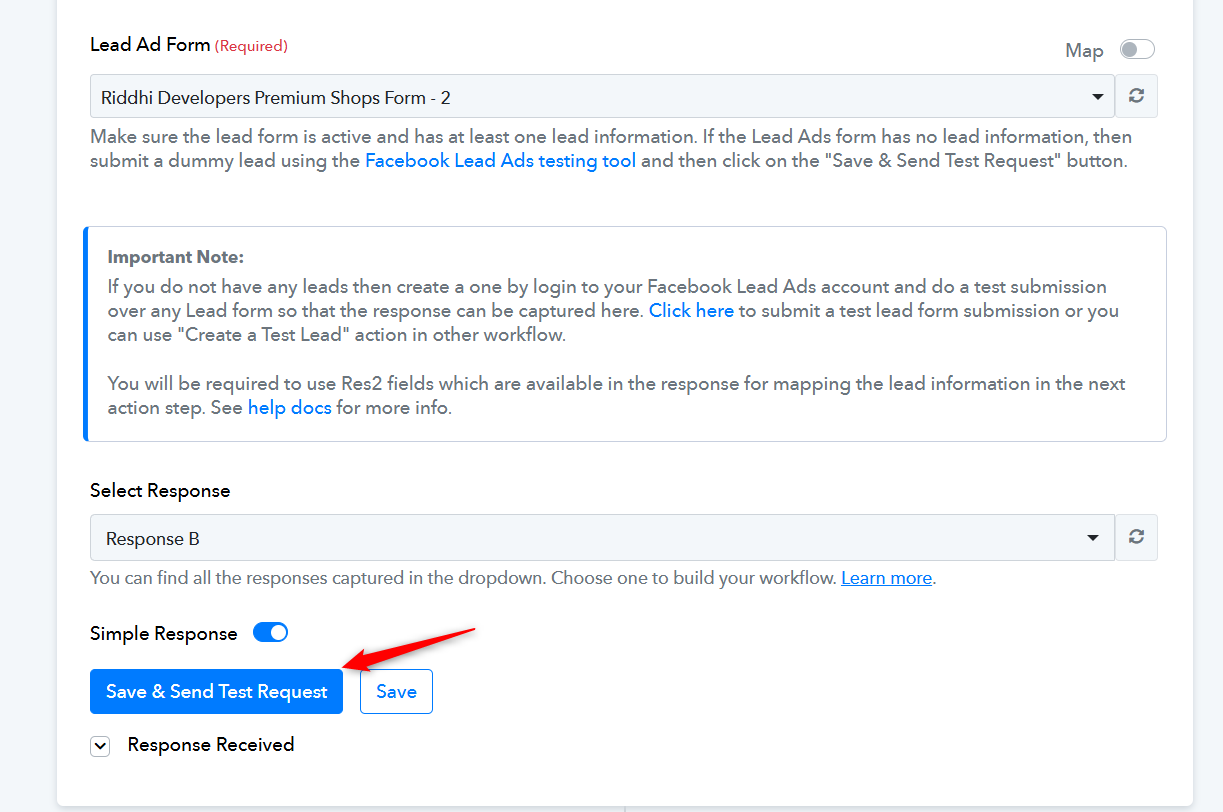Open the Learn more link
Image resolution: width=1223 pixels, height=812 pixels.
(886, 578)
